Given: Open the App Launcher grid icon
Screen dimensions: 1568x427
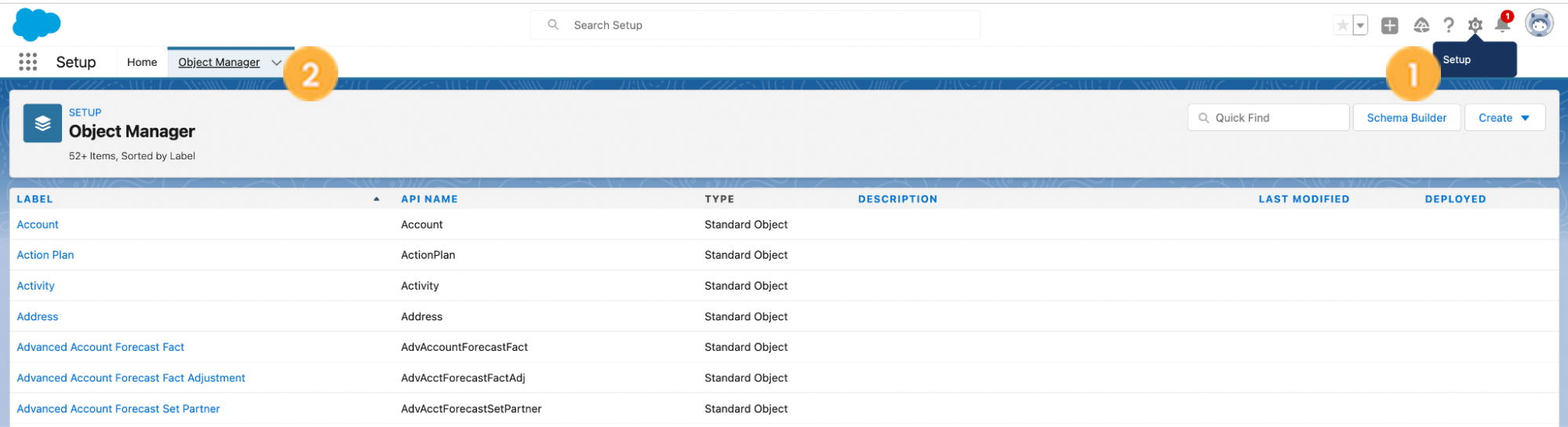Looking at the screenshot, I should point(27,62).
